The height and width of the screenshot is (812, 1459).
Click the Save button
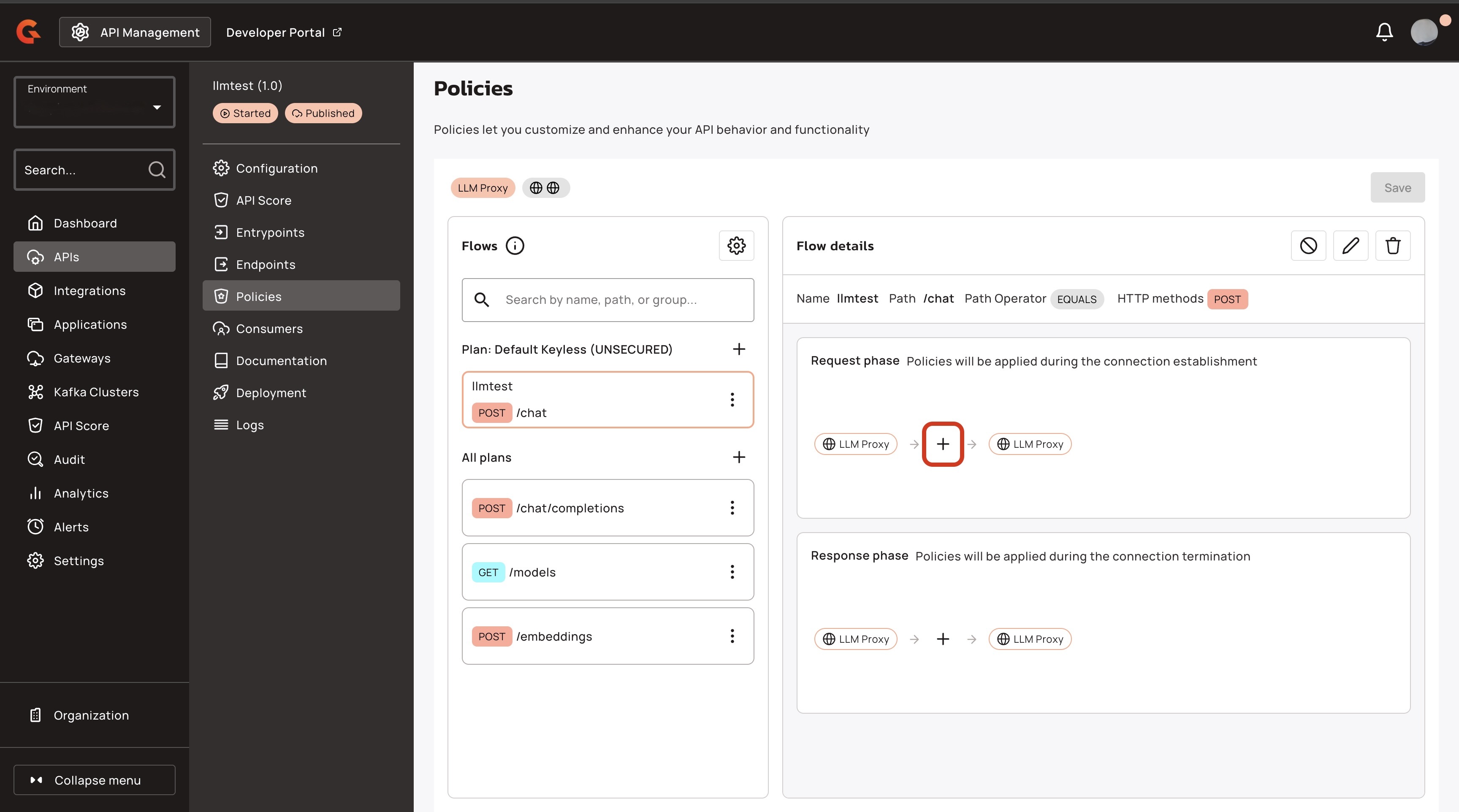[1397, 187]
